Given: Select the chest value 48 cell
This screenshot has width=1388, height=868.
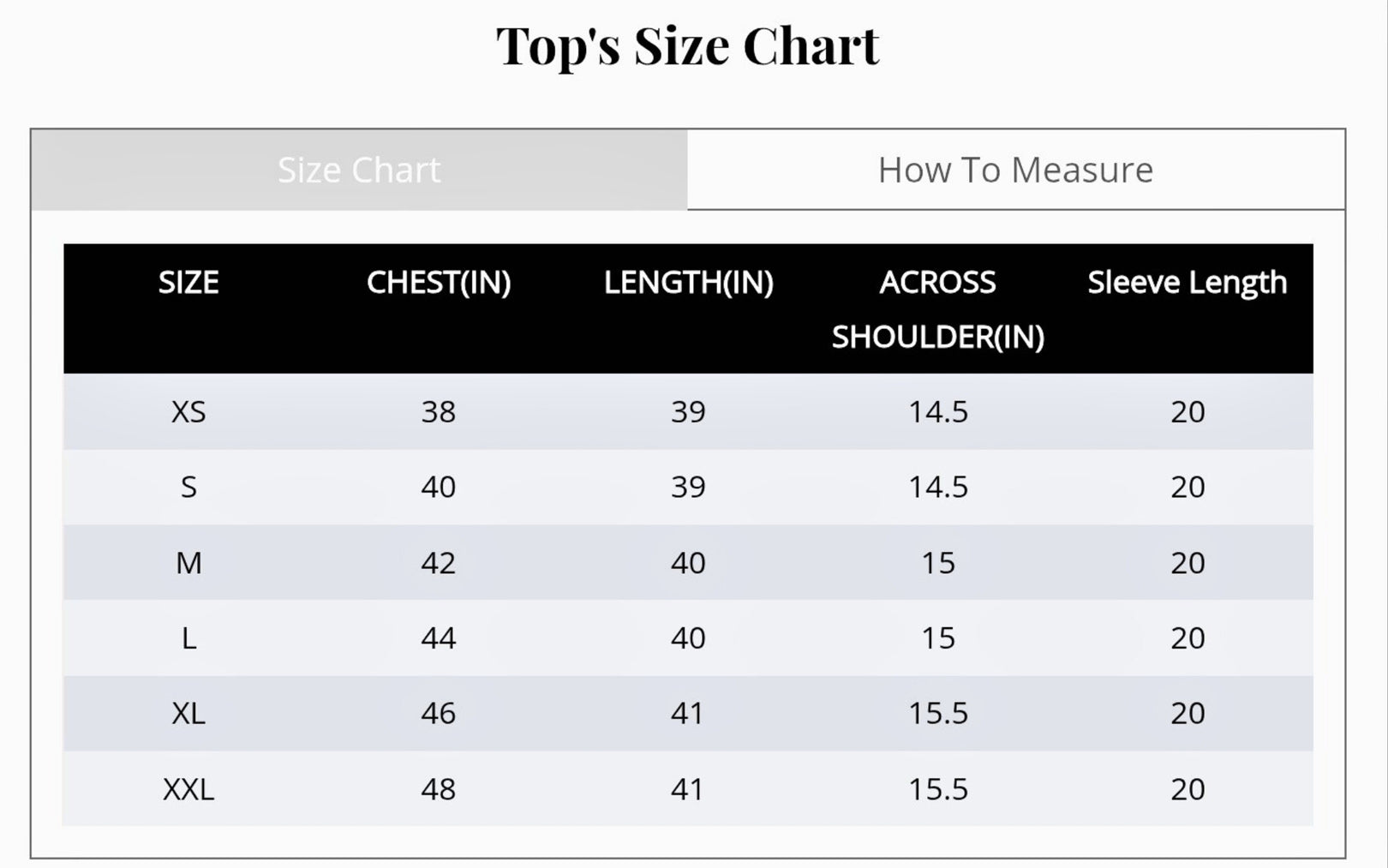Looking at the screenshot, I should pyautogui.click(x=439, y=789).
